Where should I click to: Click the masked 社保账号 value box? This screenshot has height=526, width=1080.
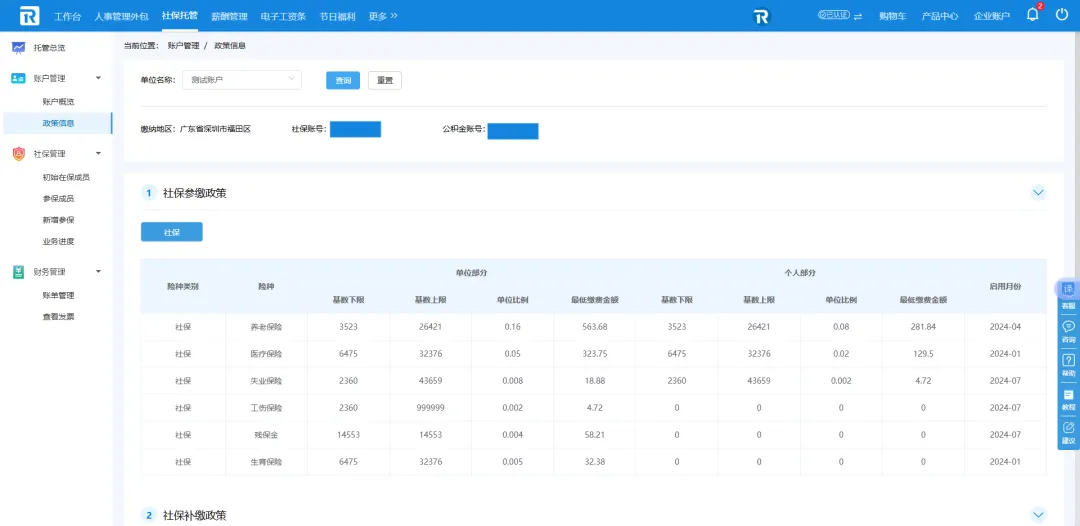tap(355, 129)
